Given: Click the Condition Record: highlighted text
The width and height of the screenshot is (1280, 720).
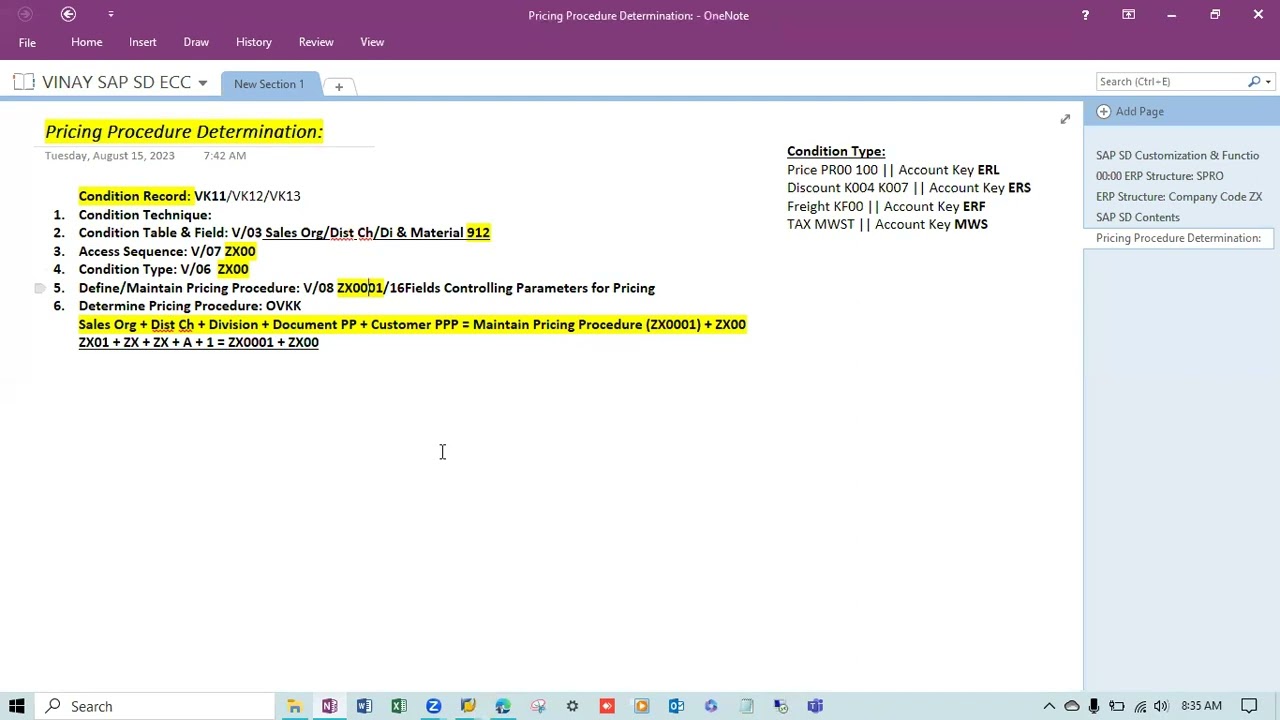Looking at the screenshot, I should pyautogui.click(x=134, y=196).
